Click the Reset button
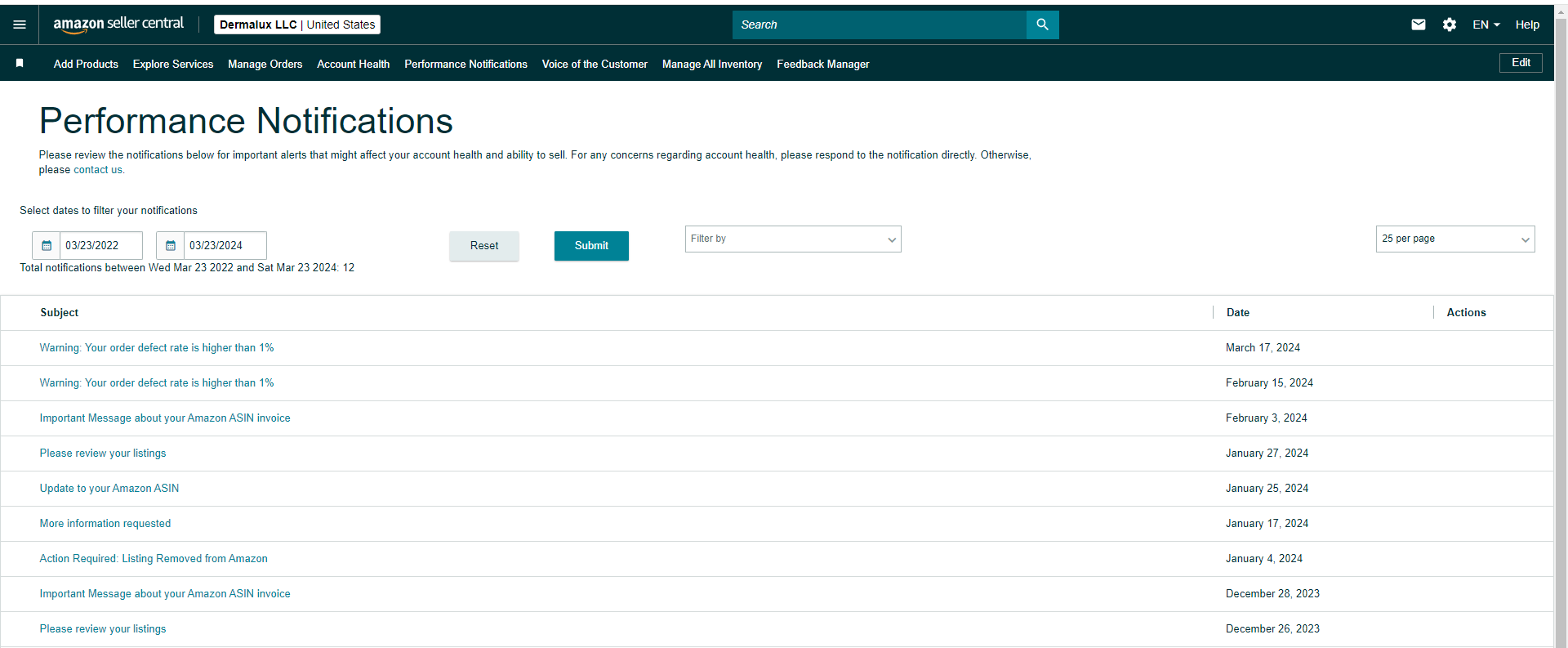This screenshot has width=1568, height=648. [x=484, y=246]
